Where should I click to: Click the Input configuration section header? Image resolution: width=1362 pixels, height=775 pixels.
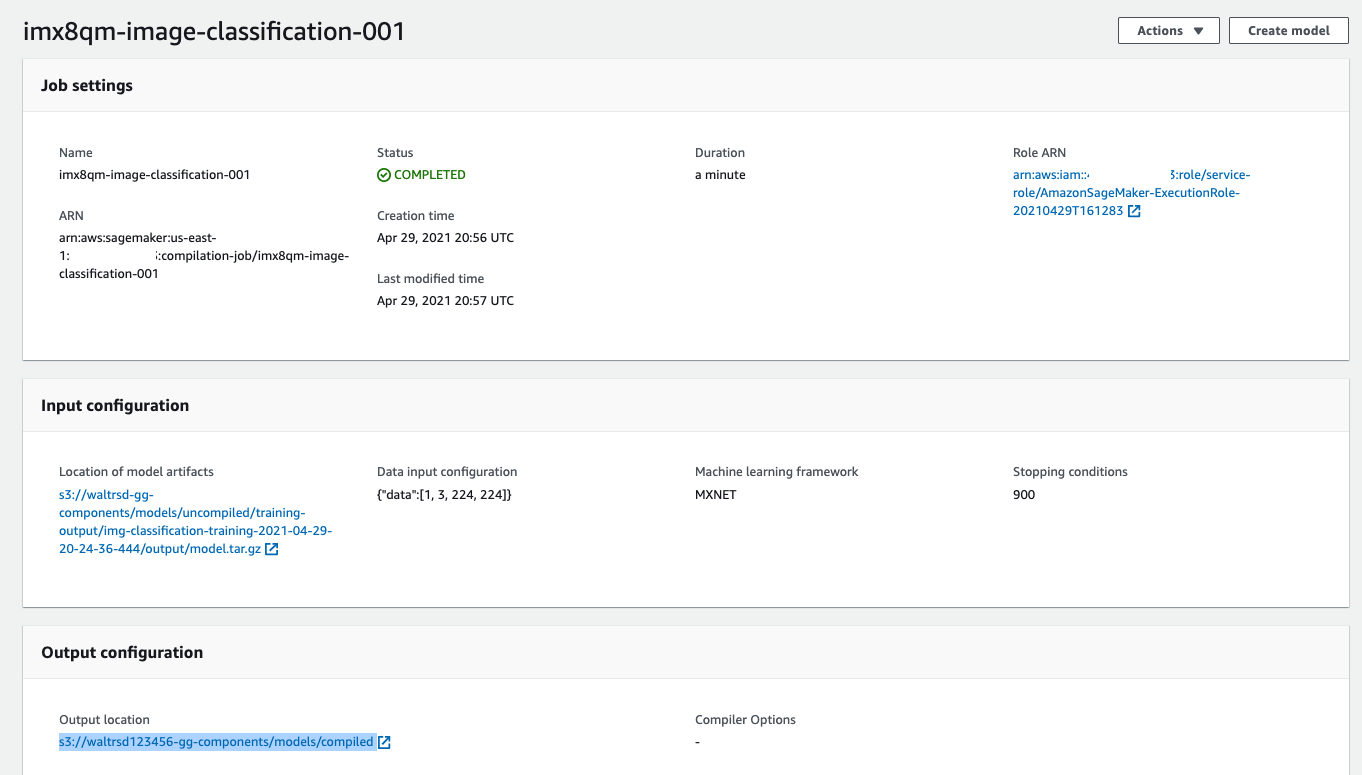pos(115,406)
